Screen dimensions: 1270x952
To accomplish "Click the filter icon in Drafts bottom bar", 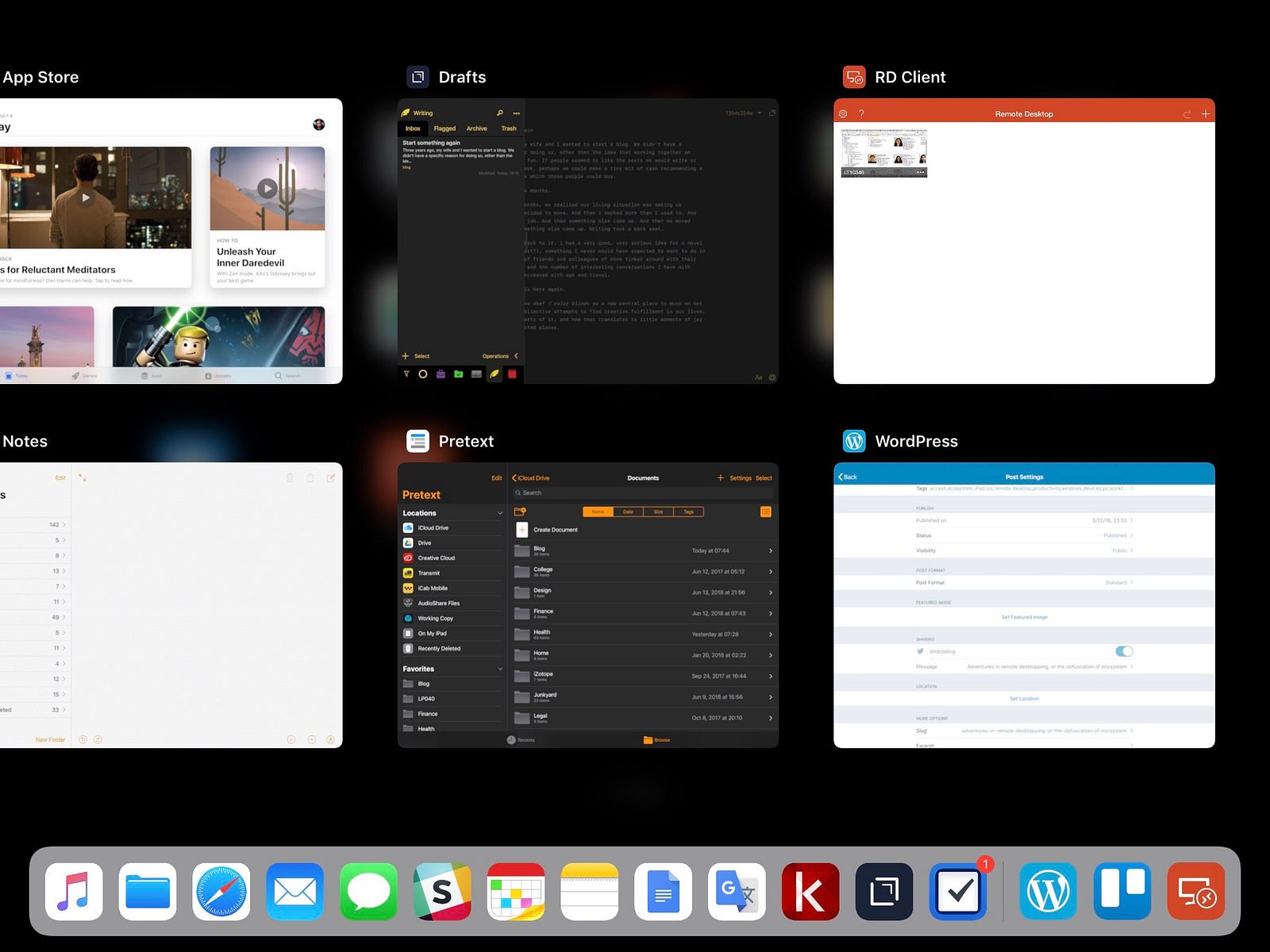I will point(406,374).
